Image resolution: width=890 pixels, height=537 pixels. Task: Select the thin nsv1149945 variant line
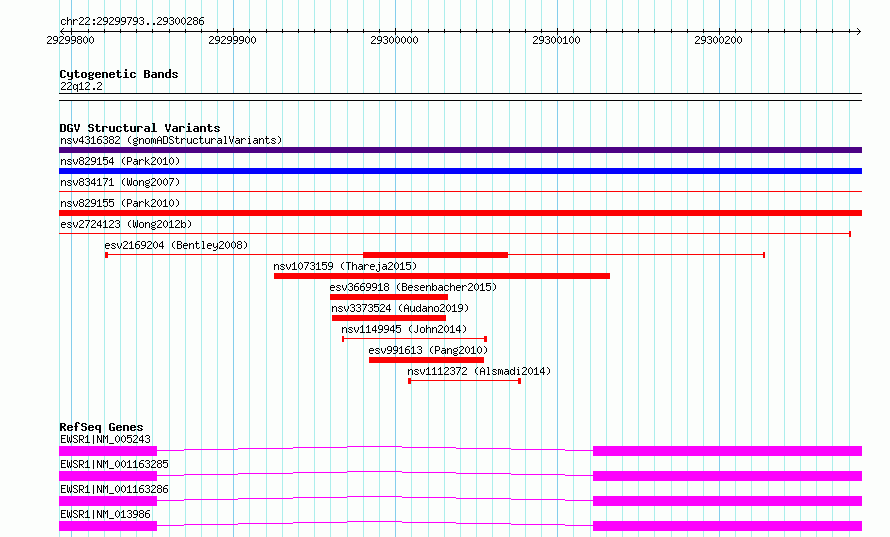click(x=414, y=339)
